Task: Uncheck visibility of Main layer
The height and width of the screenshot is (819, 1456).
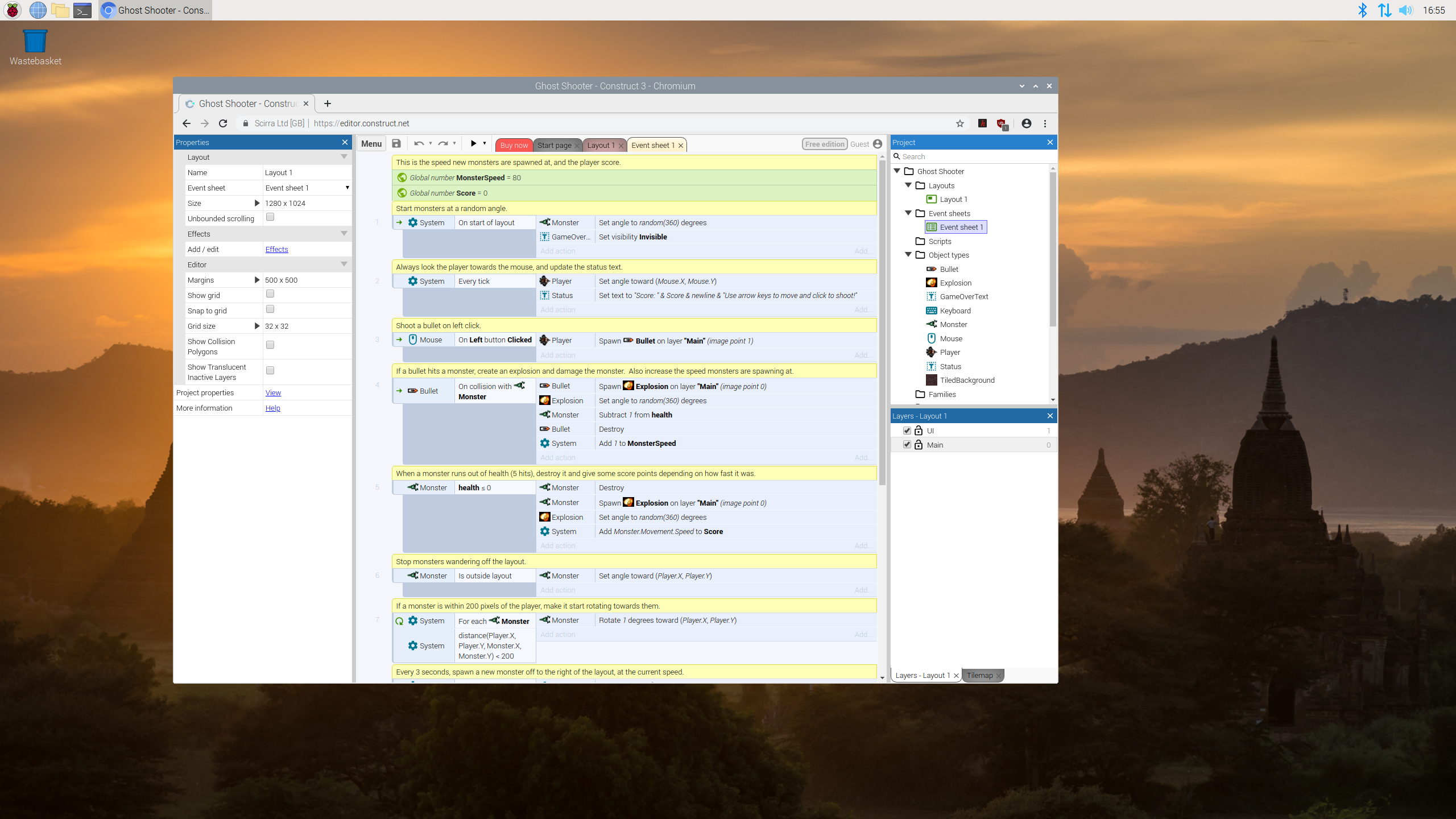Action: [x=907, y=445]
